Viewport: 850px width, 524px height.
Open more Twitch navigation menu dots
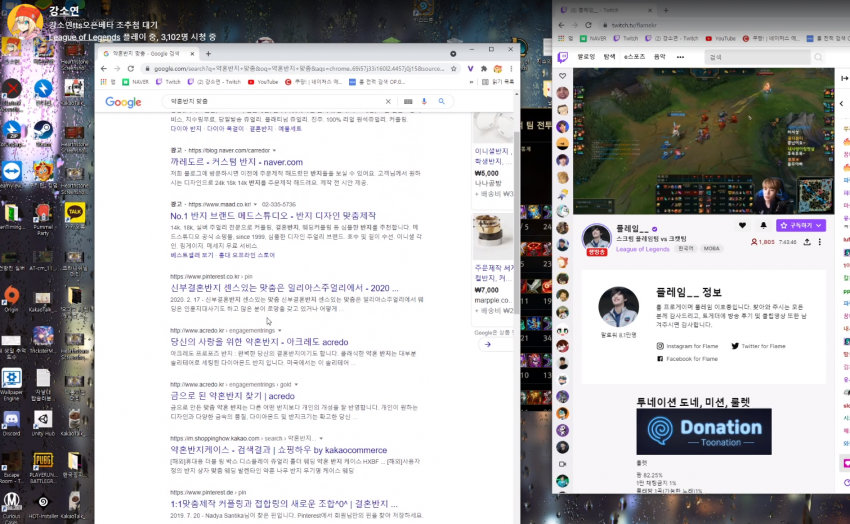pos(680,57)
